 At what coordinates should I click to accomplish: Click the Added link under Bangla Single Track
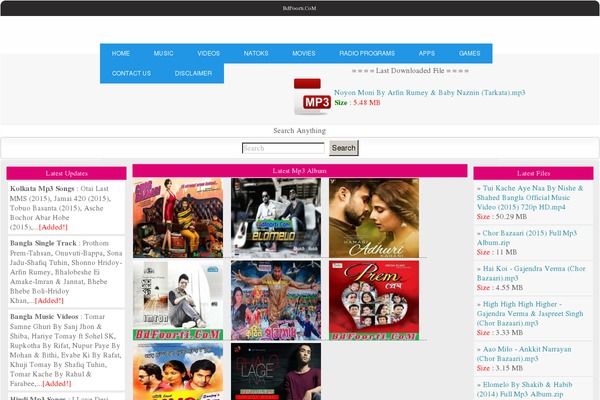click(x=49, y=301)
